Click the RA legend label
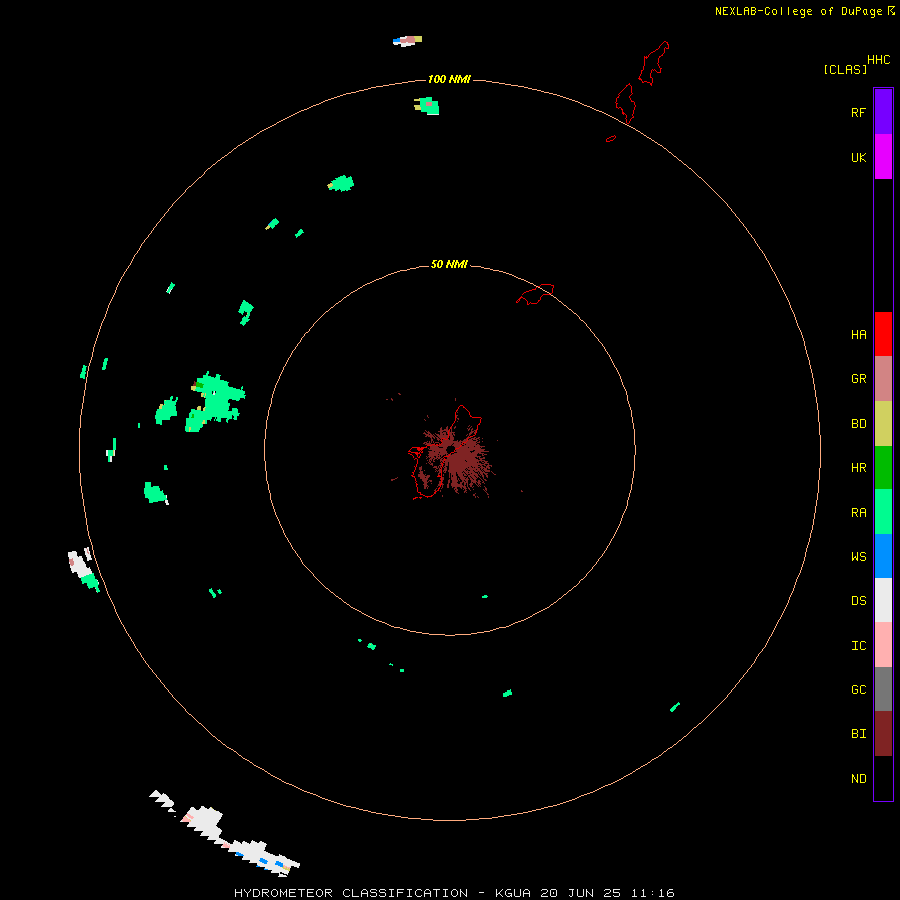 click(858, 513)
